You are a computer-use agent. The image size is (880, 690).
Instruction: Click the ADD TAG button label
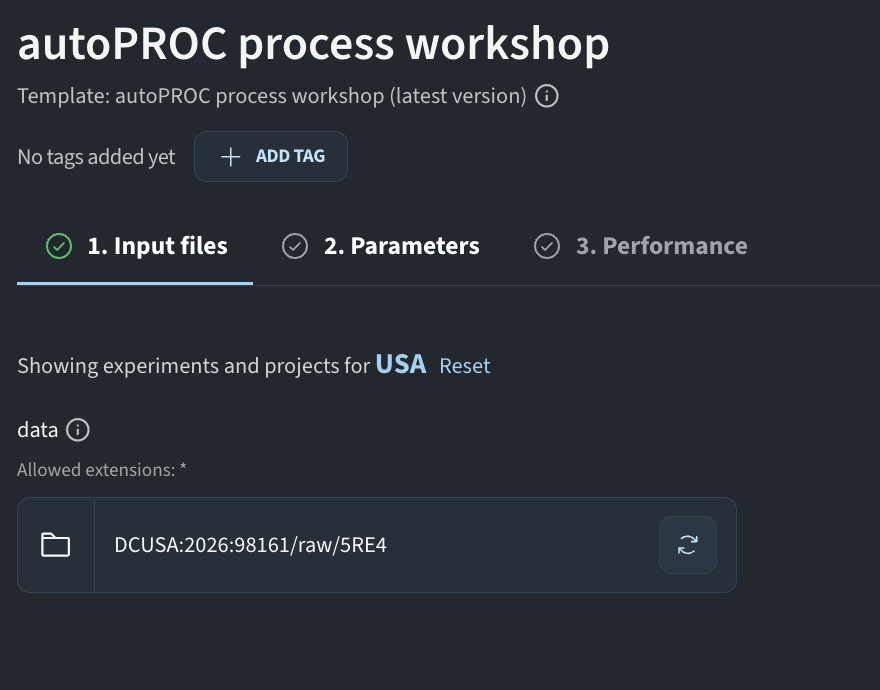[x=290, y=156]
